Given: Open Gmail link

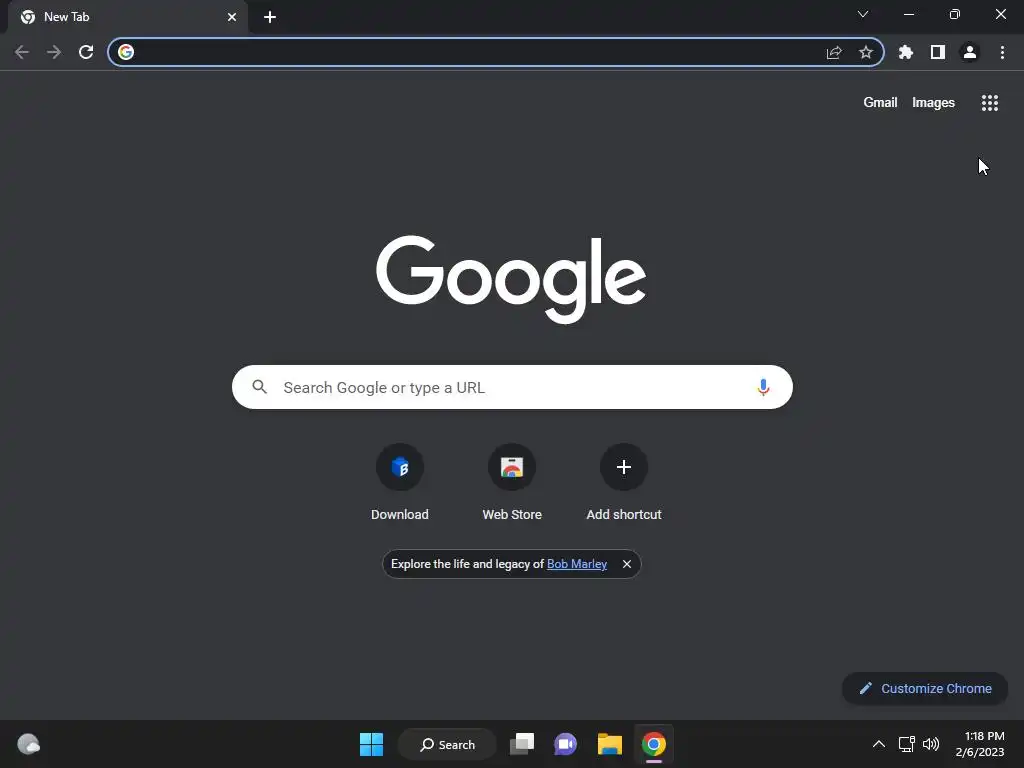Looking at the screenshot, I should click(880, 103).
